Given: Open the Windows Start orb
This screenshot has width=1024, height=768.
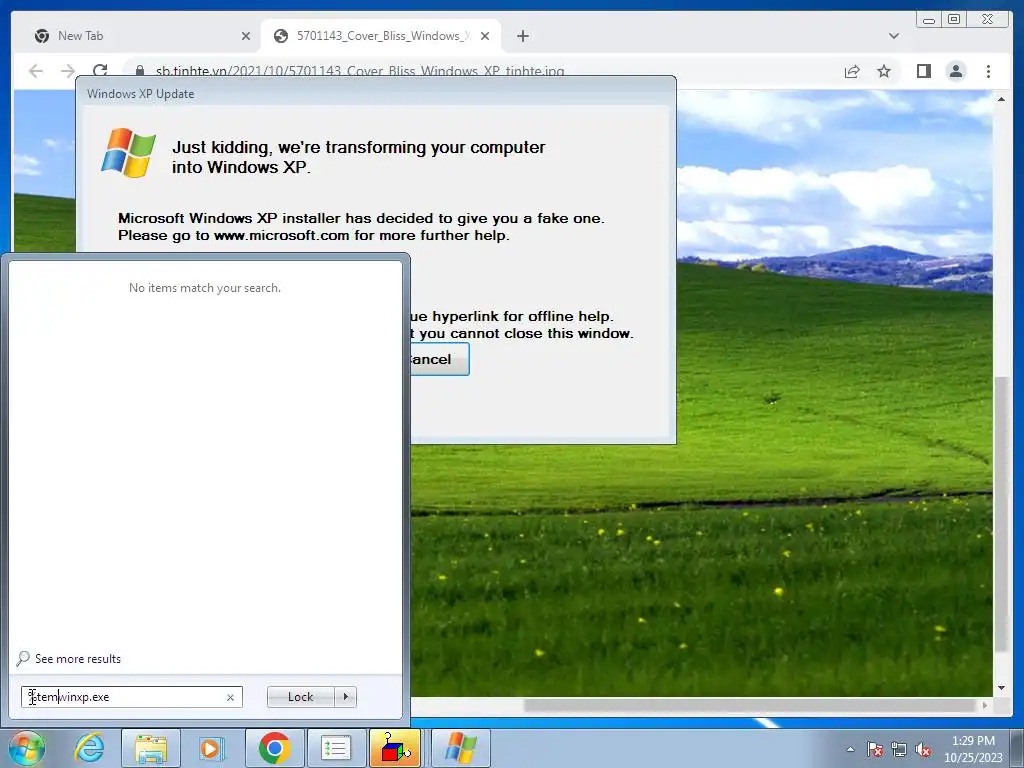Looking at the screenshot, I should (x=26, y=748).
